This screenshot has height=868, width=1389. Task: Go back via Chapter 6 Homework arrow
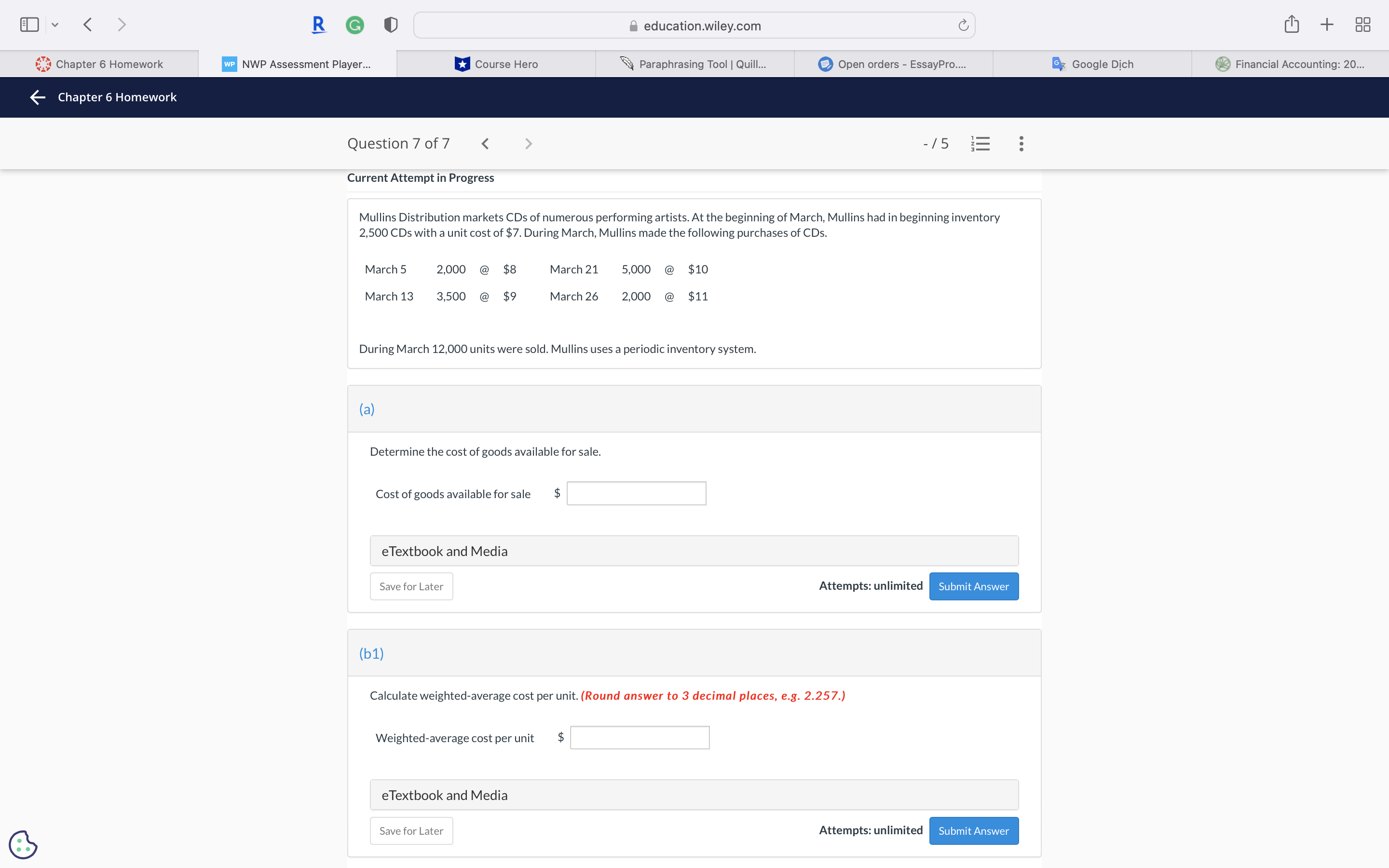[38, 97]
